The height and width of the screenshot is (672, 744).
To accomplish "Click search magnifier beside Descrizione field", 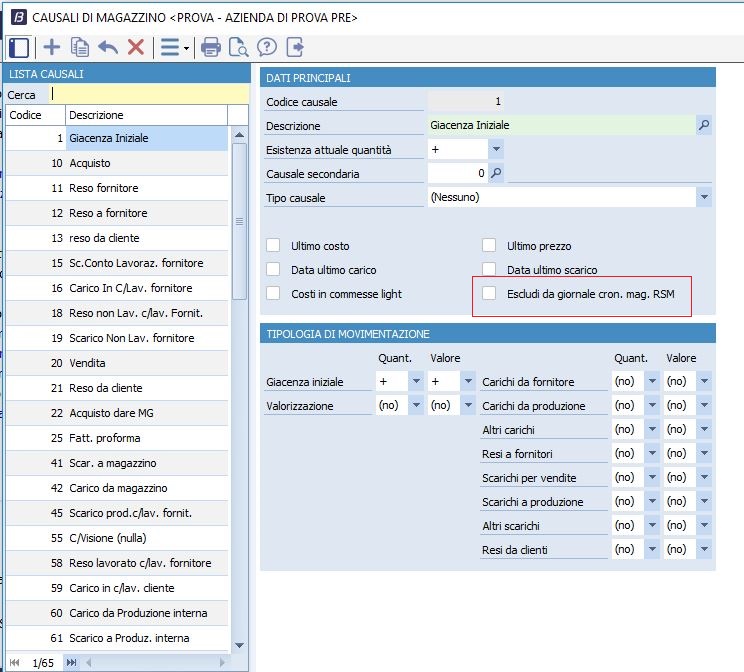I will [x=704, y=126].
